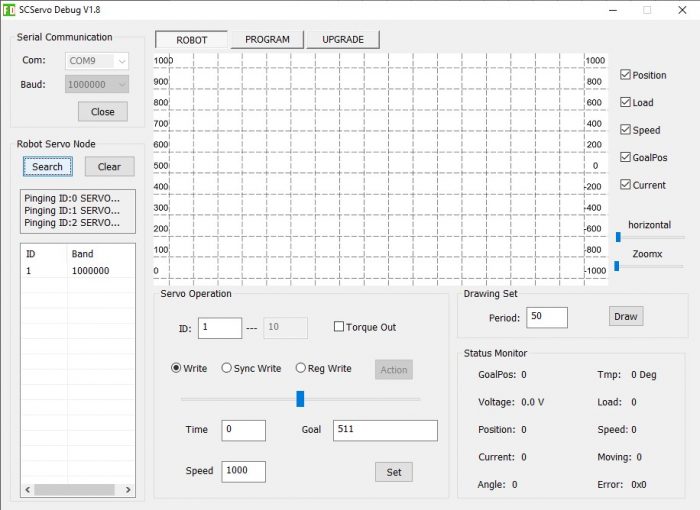Enable the Torque Out checkbox
This screenshot has height=510, width=700.
[339, 327]
